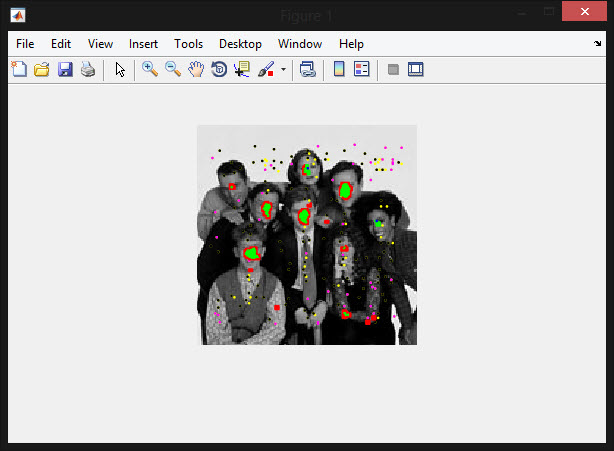Select the Data Cursor tool
Screen dimensions: 614x451
click(x=242, y=70)
